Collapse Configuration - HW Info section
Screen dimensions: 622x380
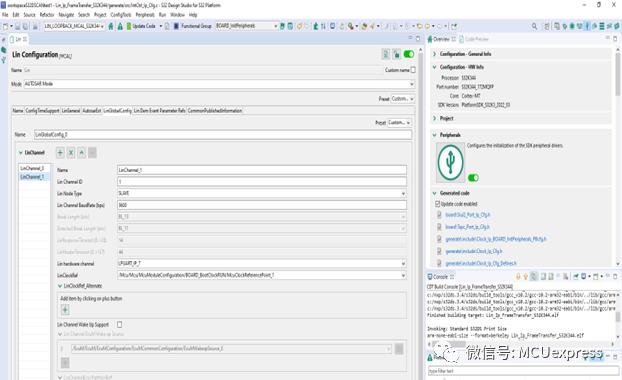[434, 67]
